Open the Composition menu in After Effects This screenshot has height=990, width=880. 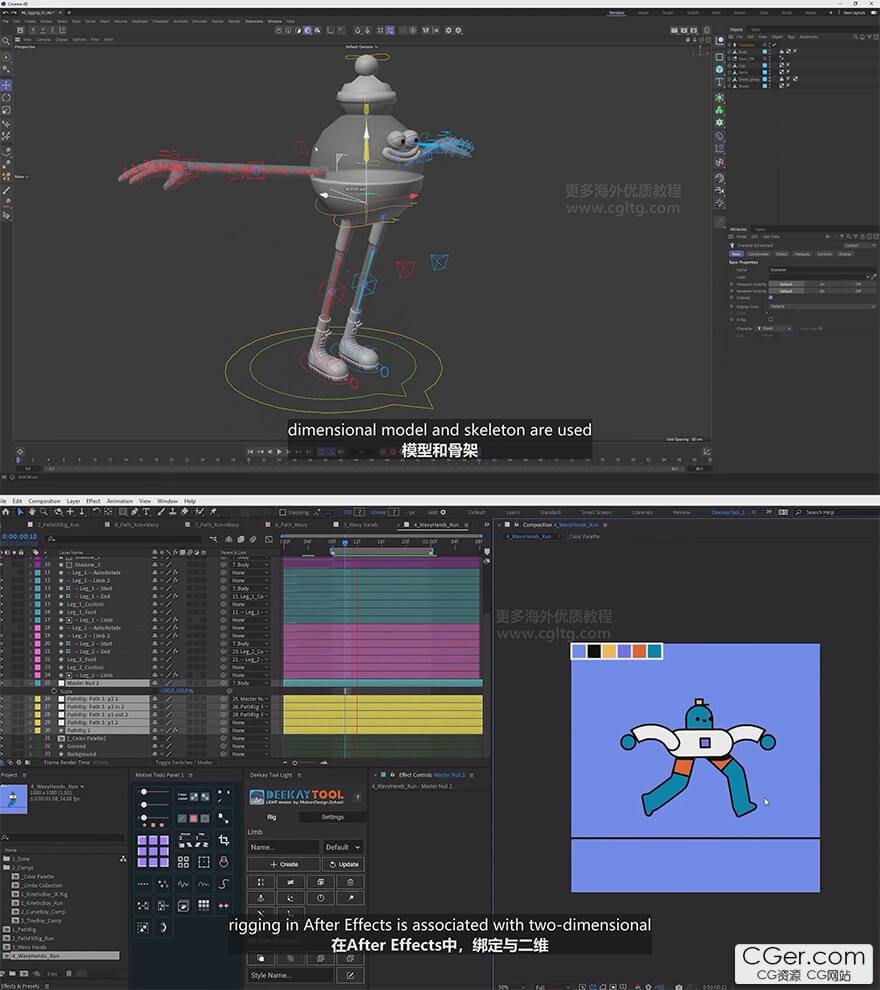[x=44, y=501]
